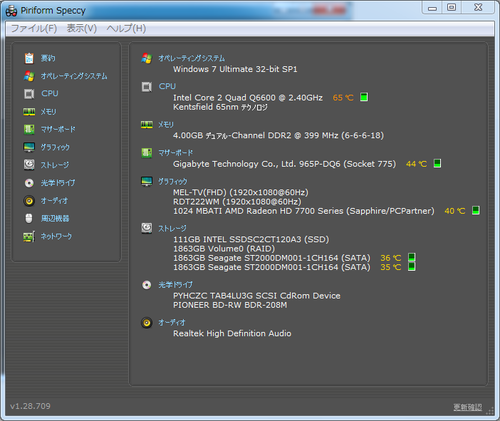Select the 周辺機器 mouse icon item
The image size is (500, 421).
pyautogui.click(x=29, y=219)
